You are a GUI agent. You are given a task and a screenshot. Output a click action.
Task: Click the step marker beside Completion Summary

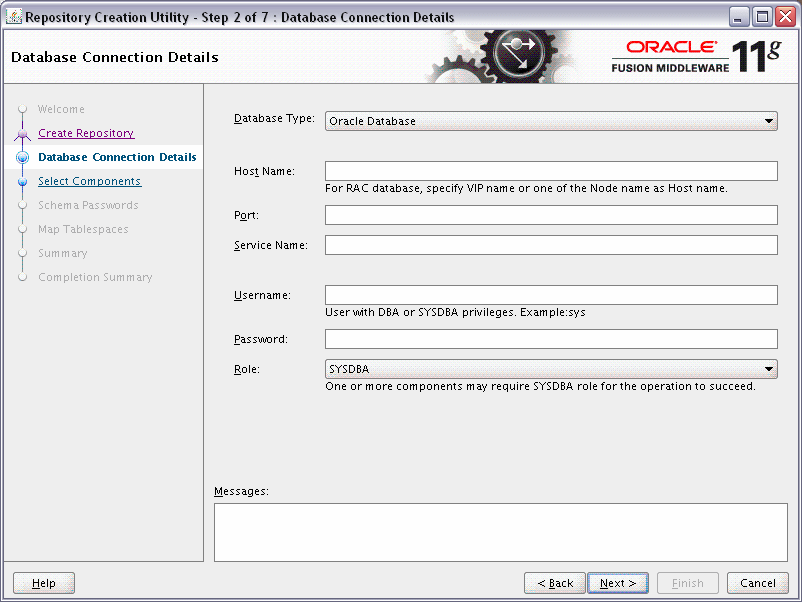22,277
